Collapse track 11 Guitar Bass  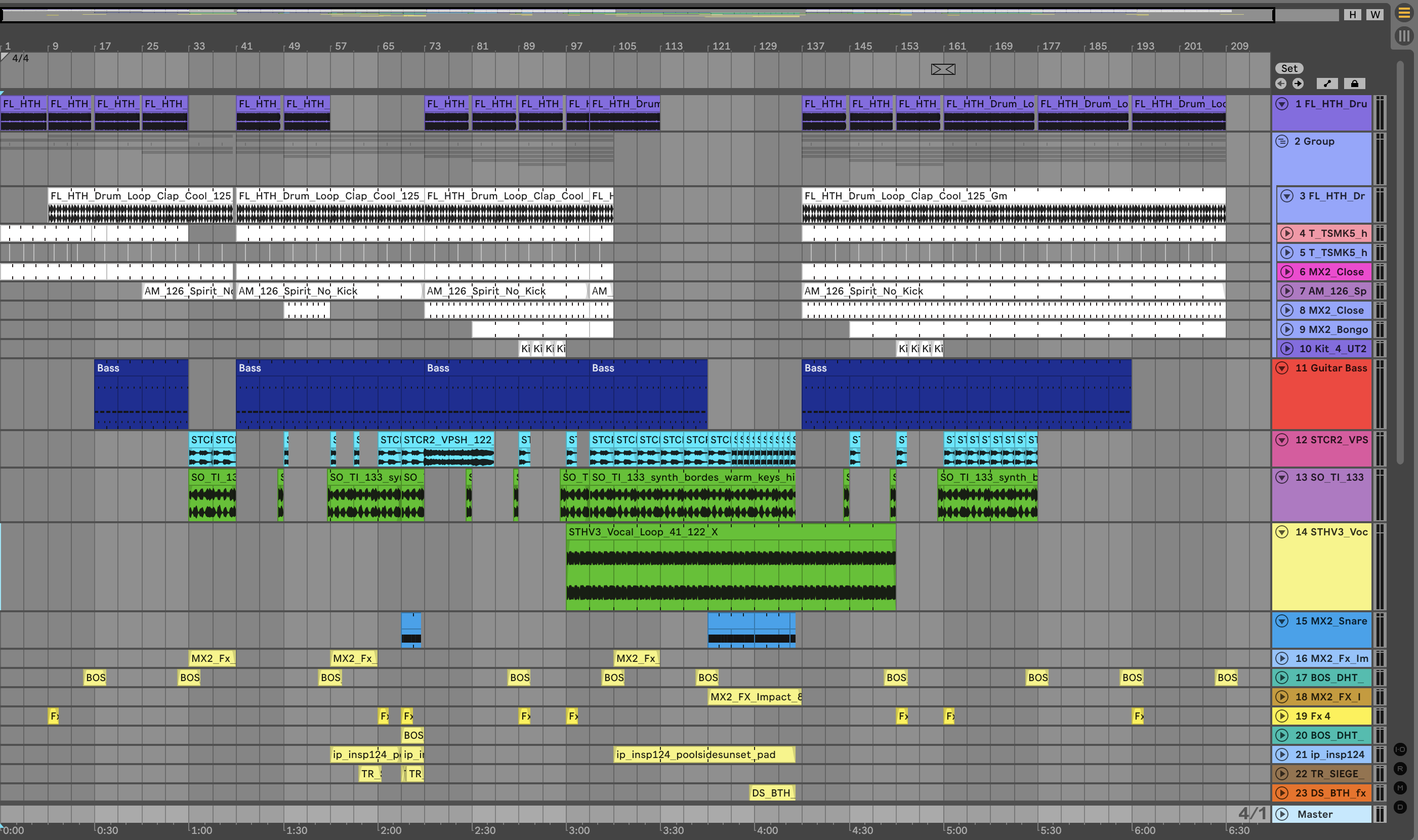tap(1282, 368)
